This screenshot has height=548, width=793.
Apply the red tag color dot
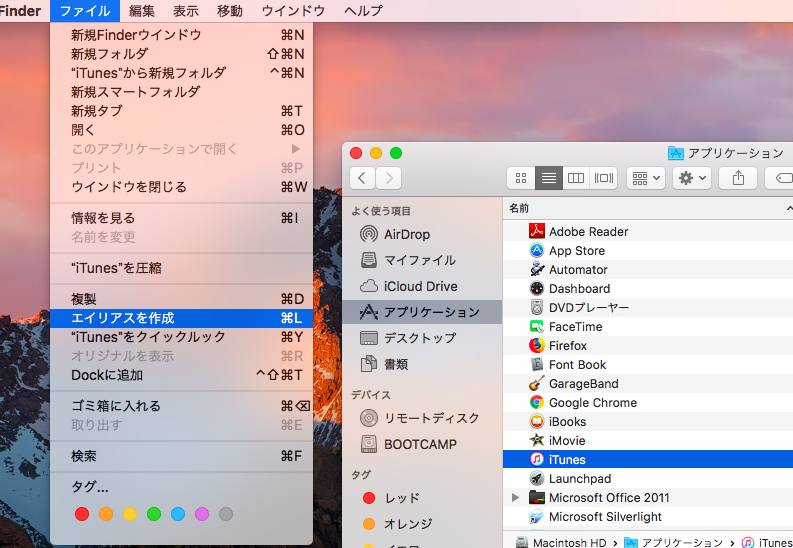[x=82, y=514]
